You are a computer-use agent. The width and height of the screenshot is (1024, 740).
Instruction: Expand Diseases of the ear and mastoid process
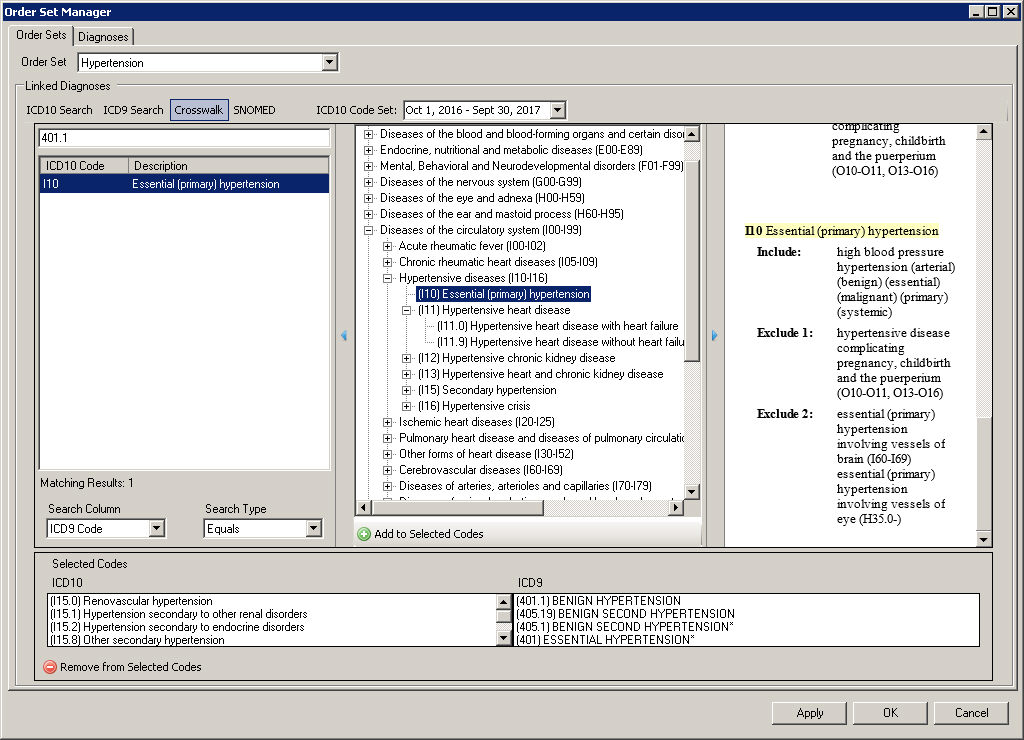tap(368, 214)
